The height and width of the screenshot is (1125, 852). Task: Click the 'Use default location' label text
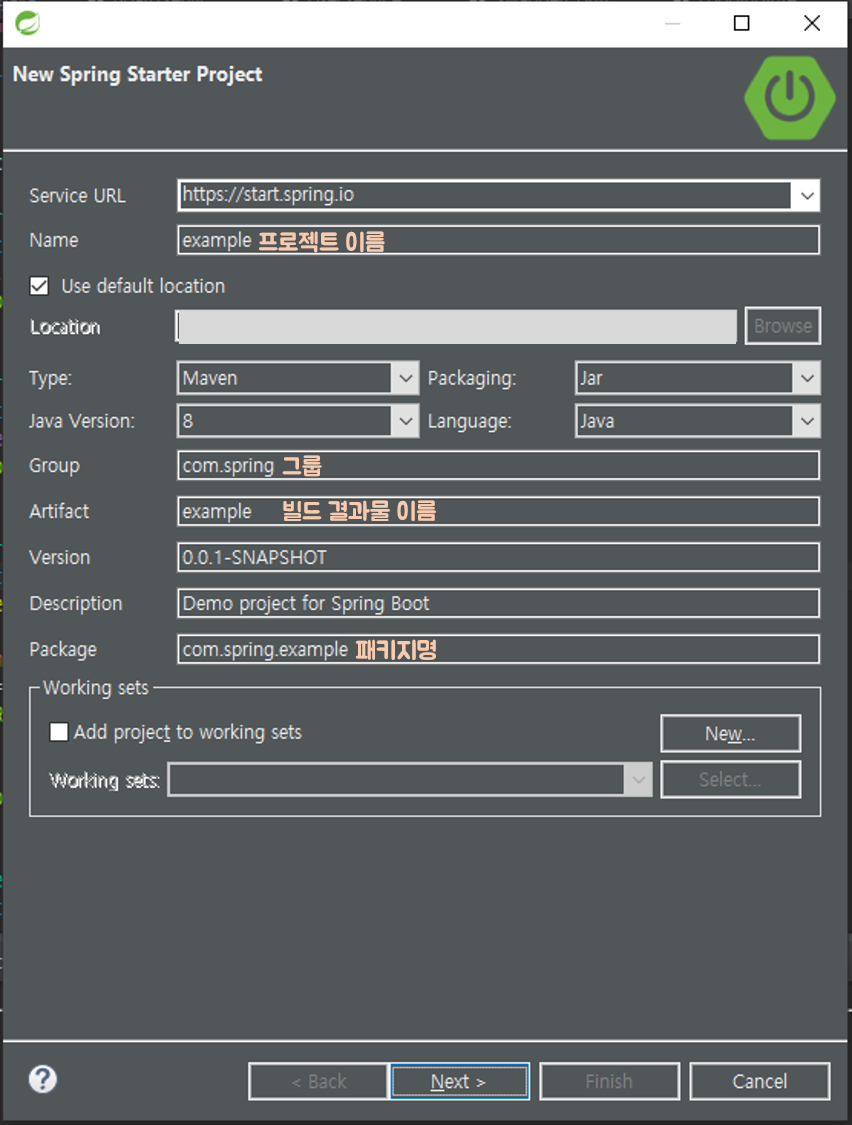(144, 286)
